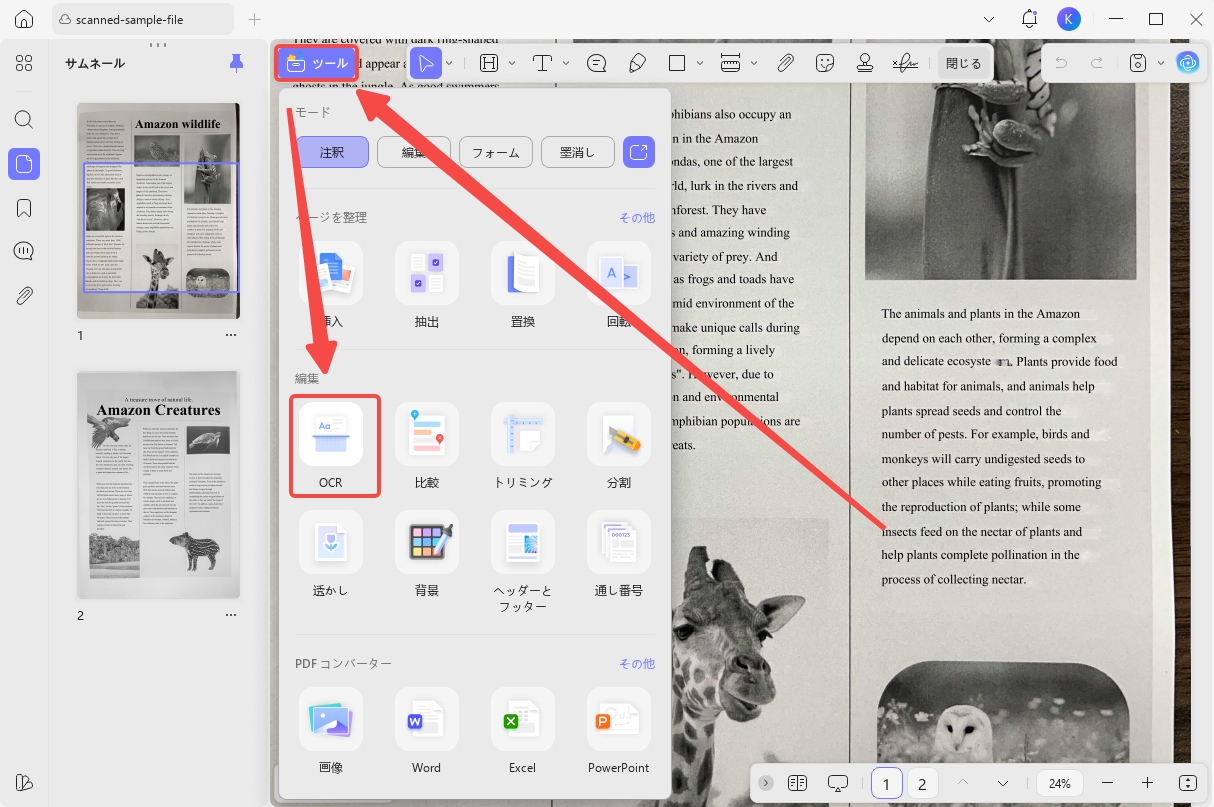
Task: Go to the home icon
Action: click(x=25, y=19)
